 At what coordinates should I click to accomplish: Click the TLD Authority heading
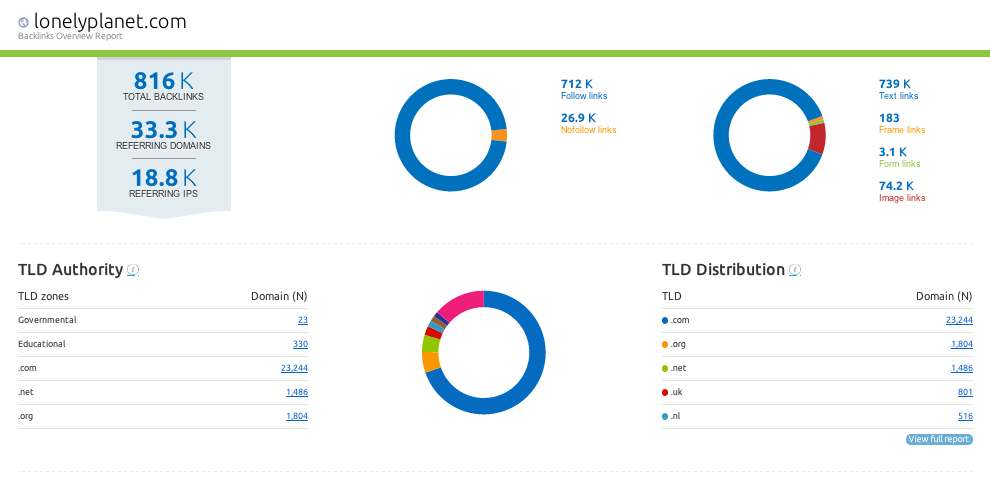70,270
